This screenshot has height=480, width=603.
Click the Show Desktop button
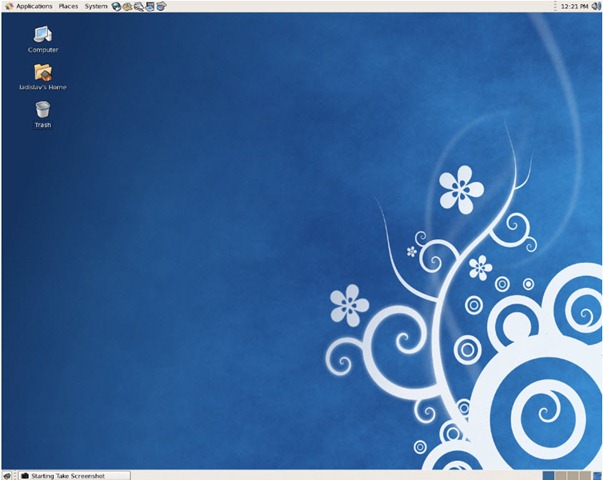coord(7,476)
